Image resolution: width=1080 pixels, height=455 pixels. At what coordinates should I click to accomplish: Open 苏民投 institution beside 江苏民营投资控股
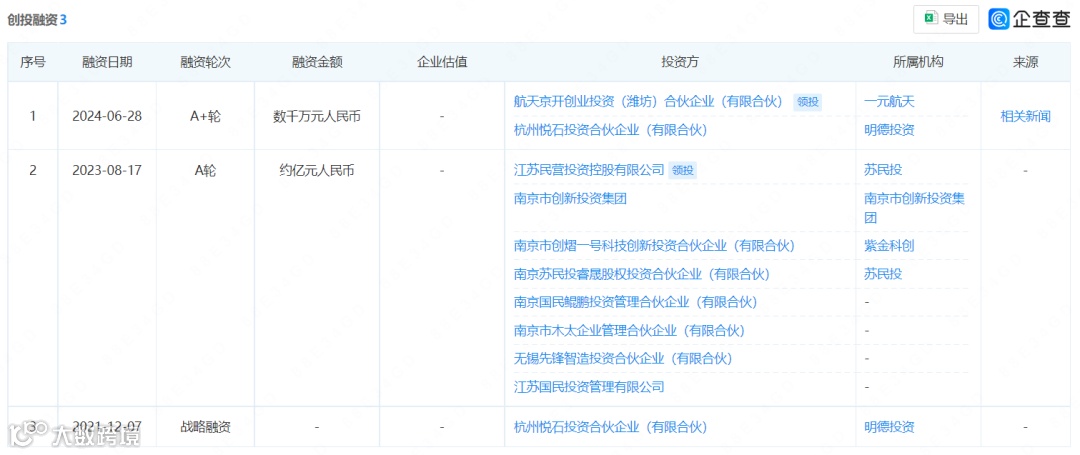[883, 169]
